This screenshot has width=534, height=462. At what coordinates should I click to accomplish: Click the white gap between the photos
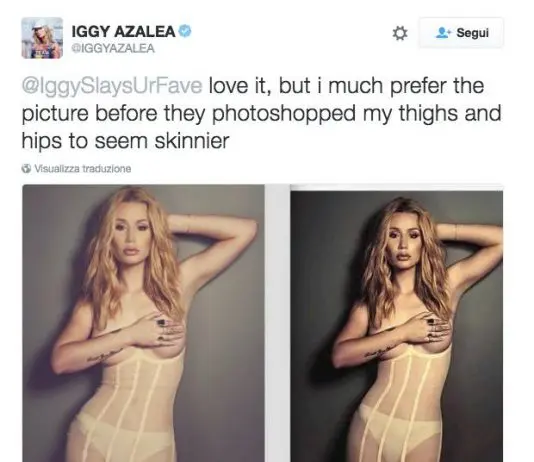[x=277, y=323]
